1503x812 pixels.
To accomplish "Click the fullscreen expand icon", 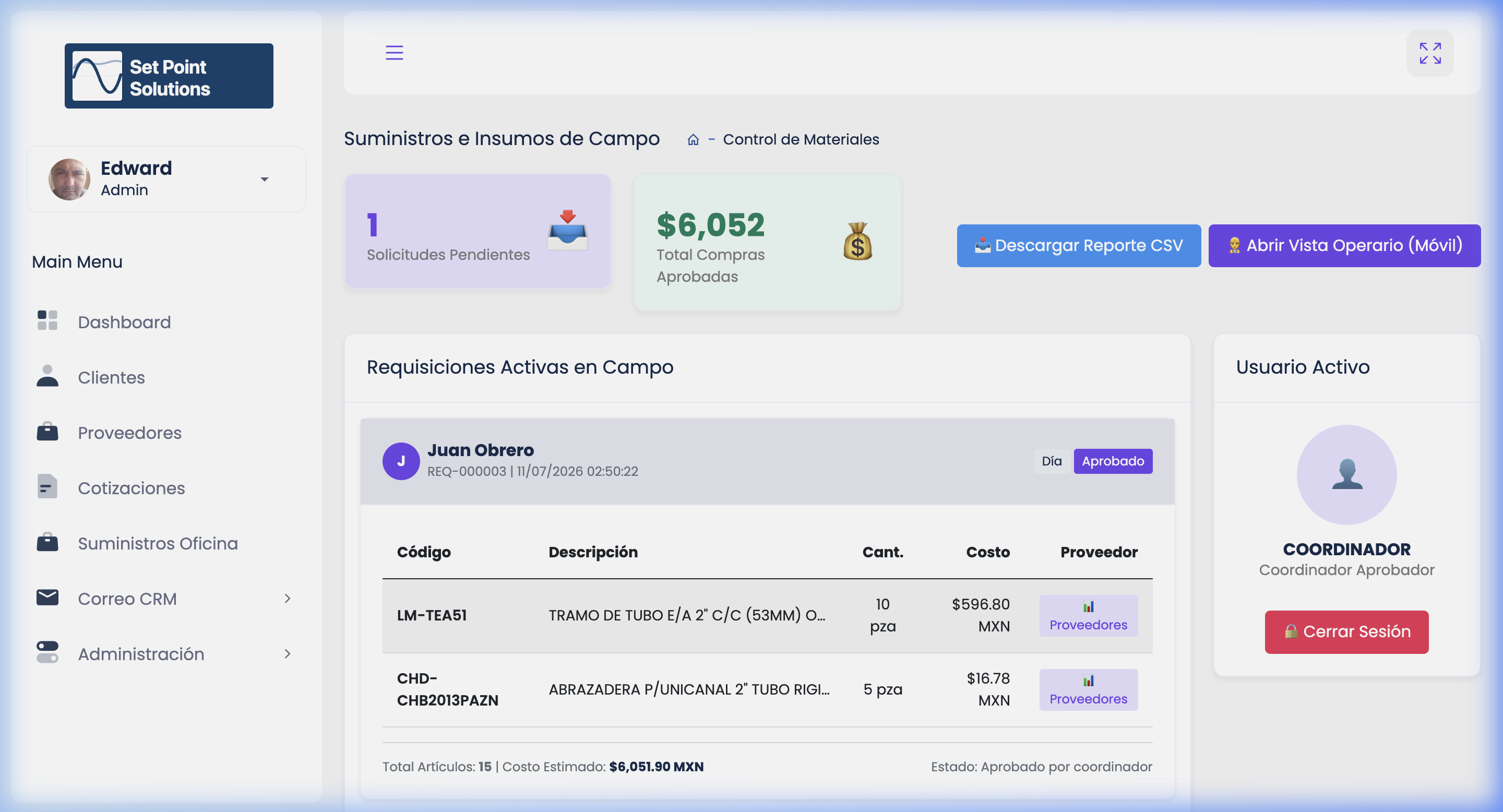I will [x=1430, y=53].
